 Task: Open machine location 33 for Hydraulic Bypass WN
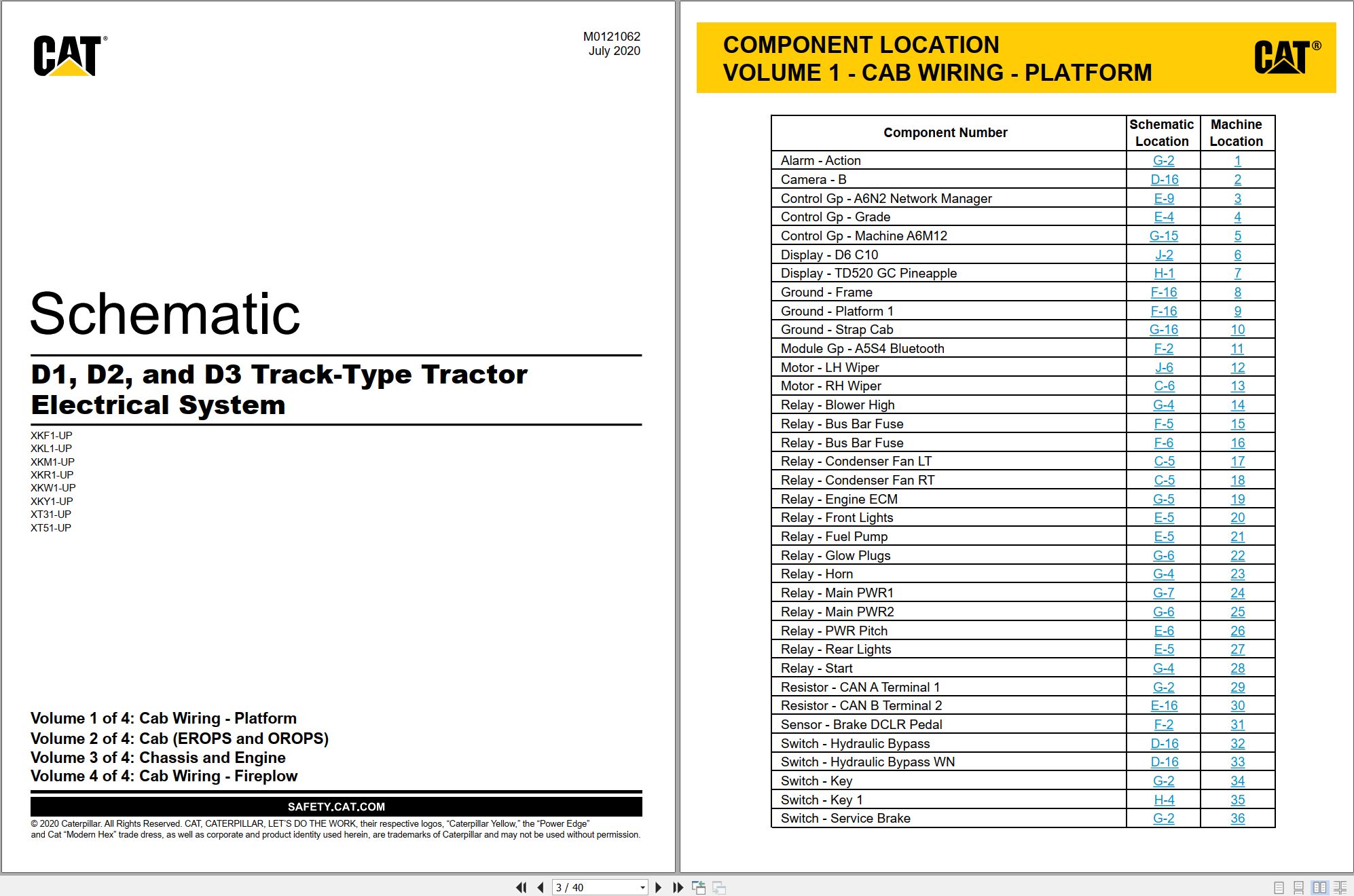coord(1237,762)
